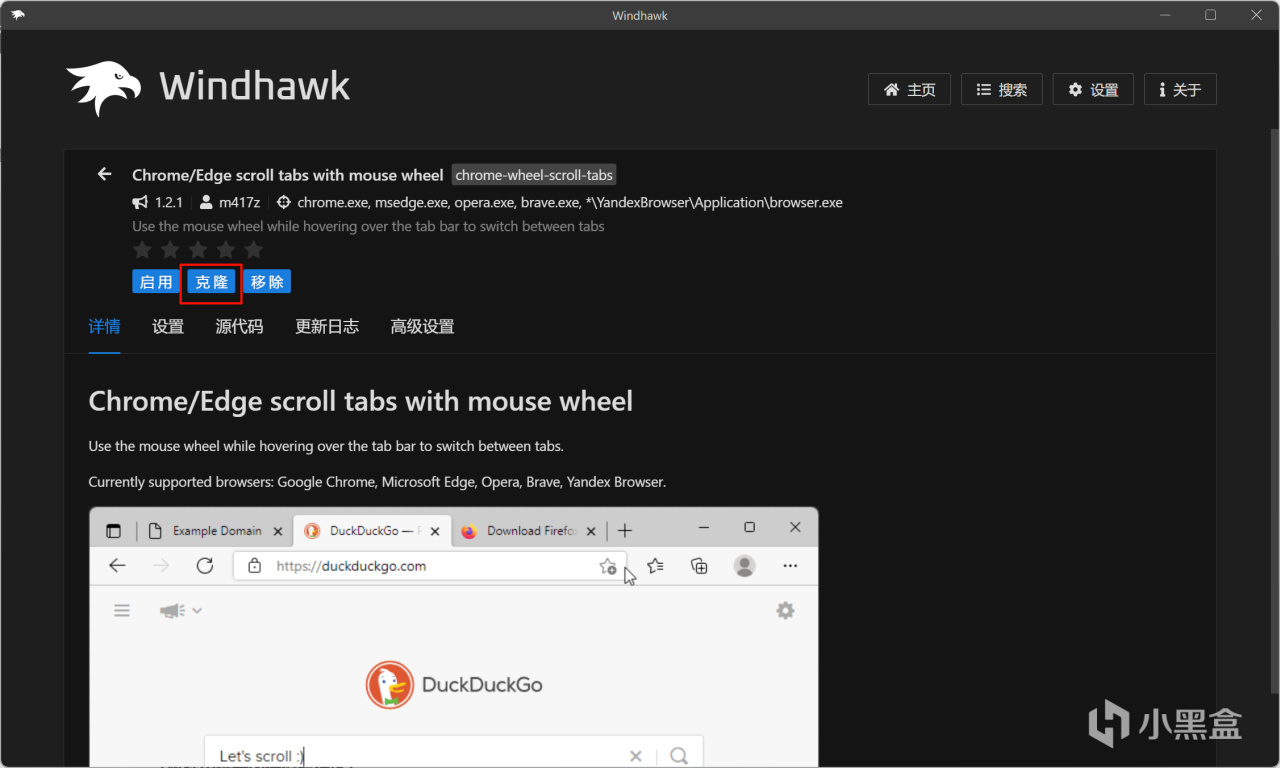Click the chrome-wheel-scroll-tabs ID badge

tap(534, 175)
